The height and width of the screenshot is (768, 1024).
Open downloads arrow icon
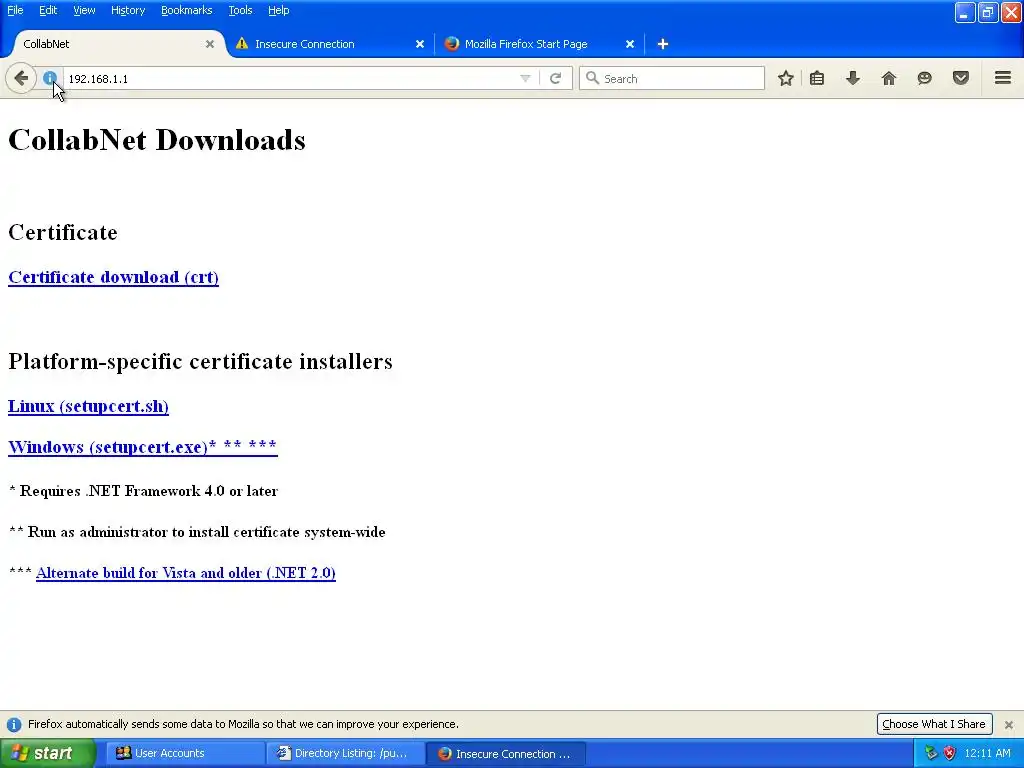[x=853, y=78]
